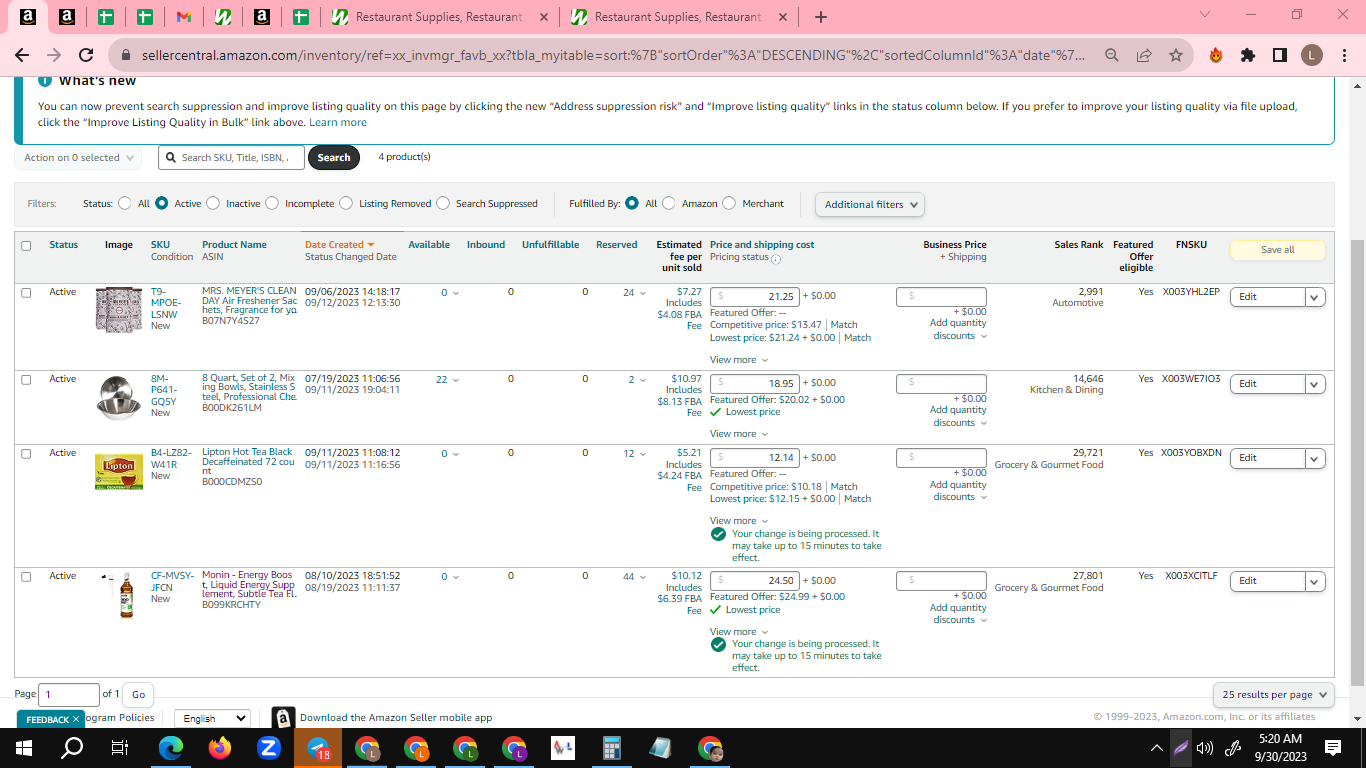Click the magnifier icon in SKU search box

click(x=171, y=157)
